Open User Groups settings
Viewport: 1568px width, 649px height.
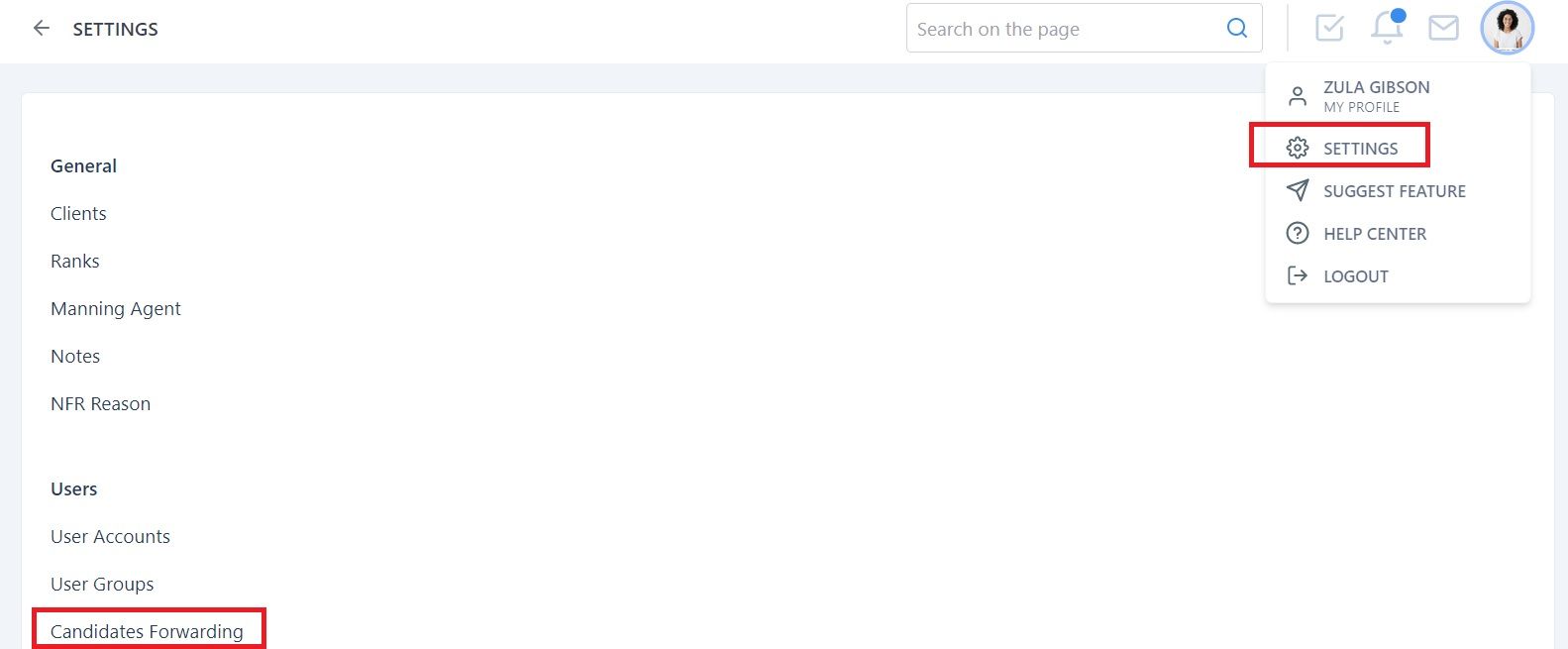pyautogui.click(x=102, y=584)
